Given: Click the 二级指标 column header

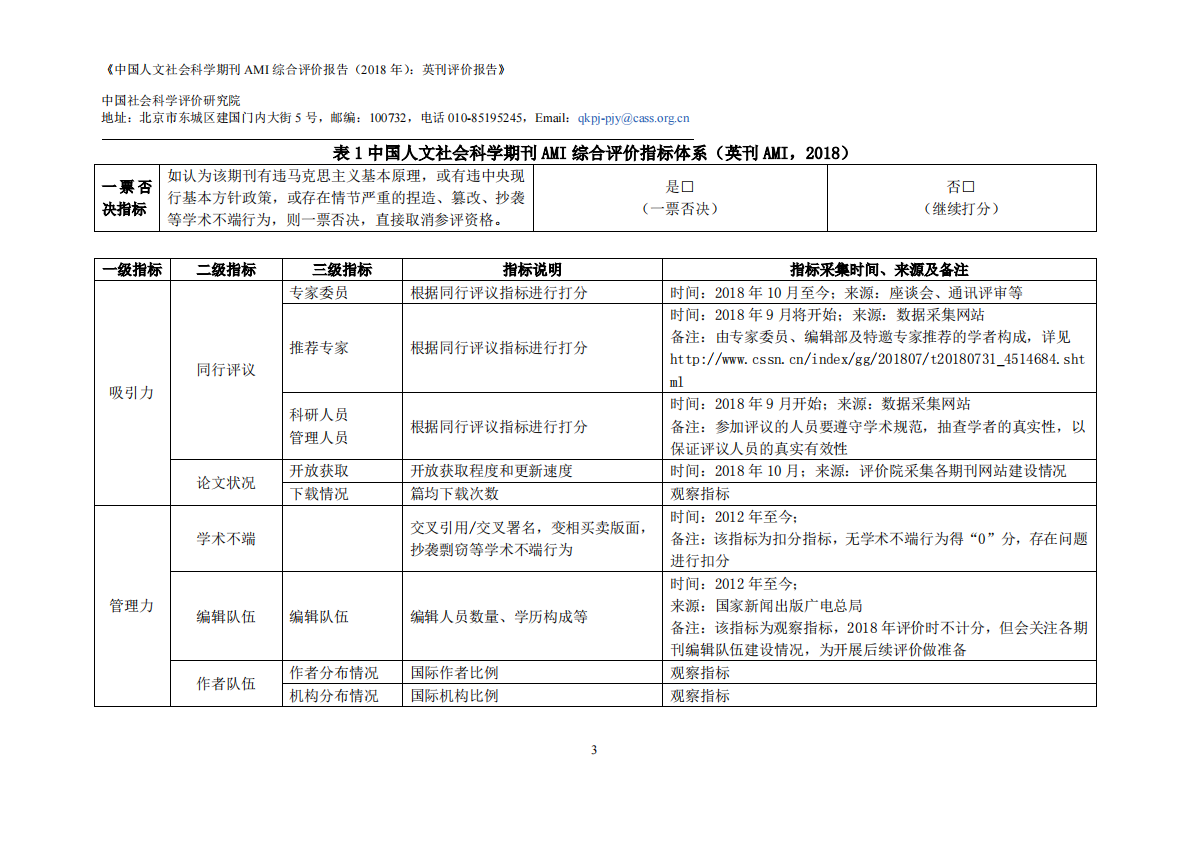Looking at the screenshot, I should (x=225, y=270).
